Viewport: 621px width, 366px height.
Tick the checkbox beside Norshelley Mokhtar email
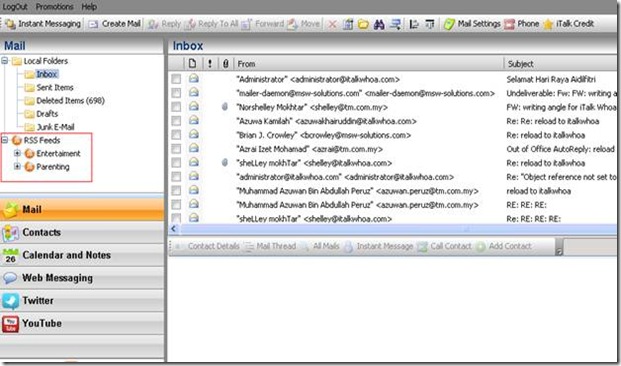pos(176,107)
